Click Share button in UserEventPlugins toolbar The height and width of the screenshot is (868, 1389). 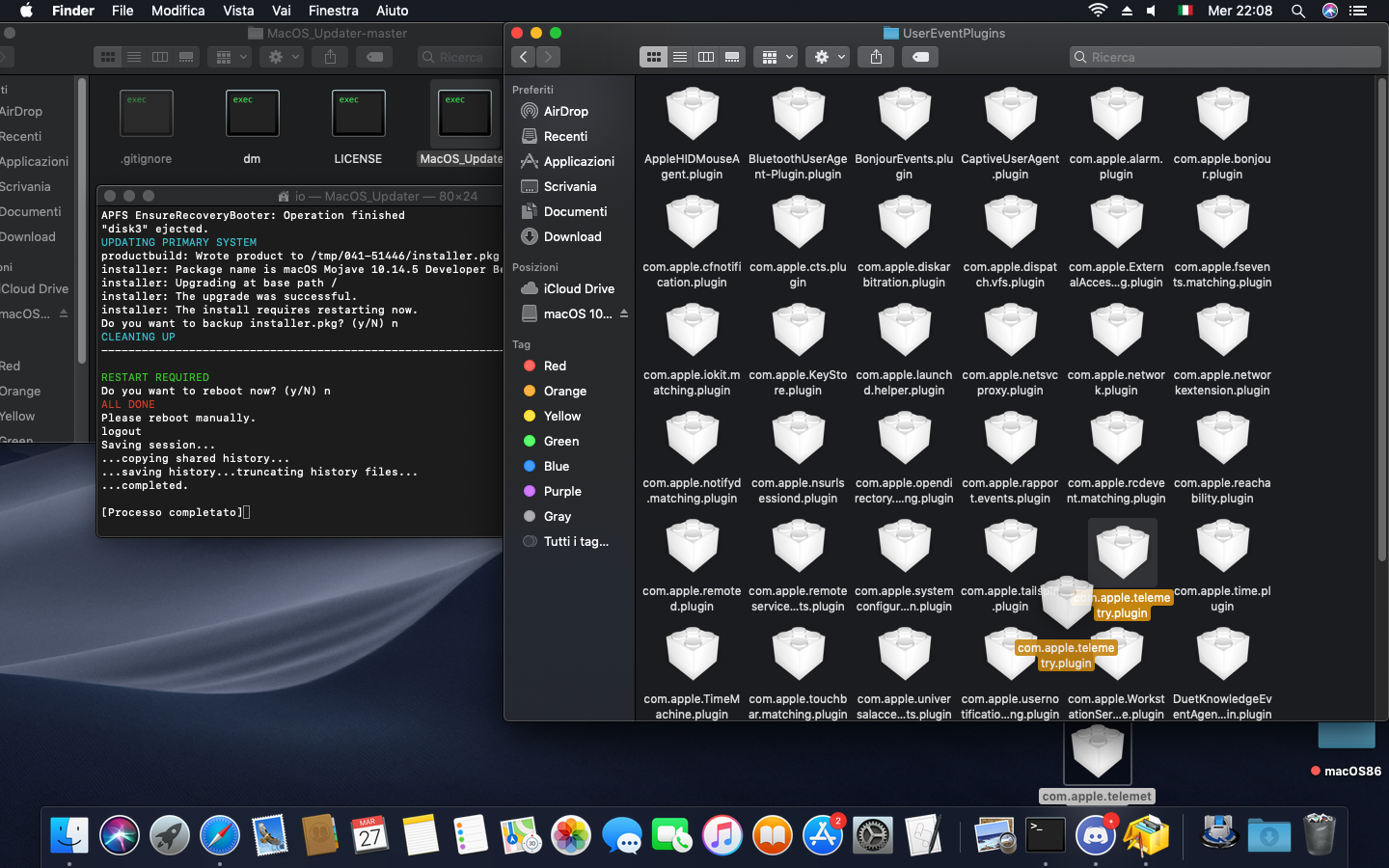876,57
